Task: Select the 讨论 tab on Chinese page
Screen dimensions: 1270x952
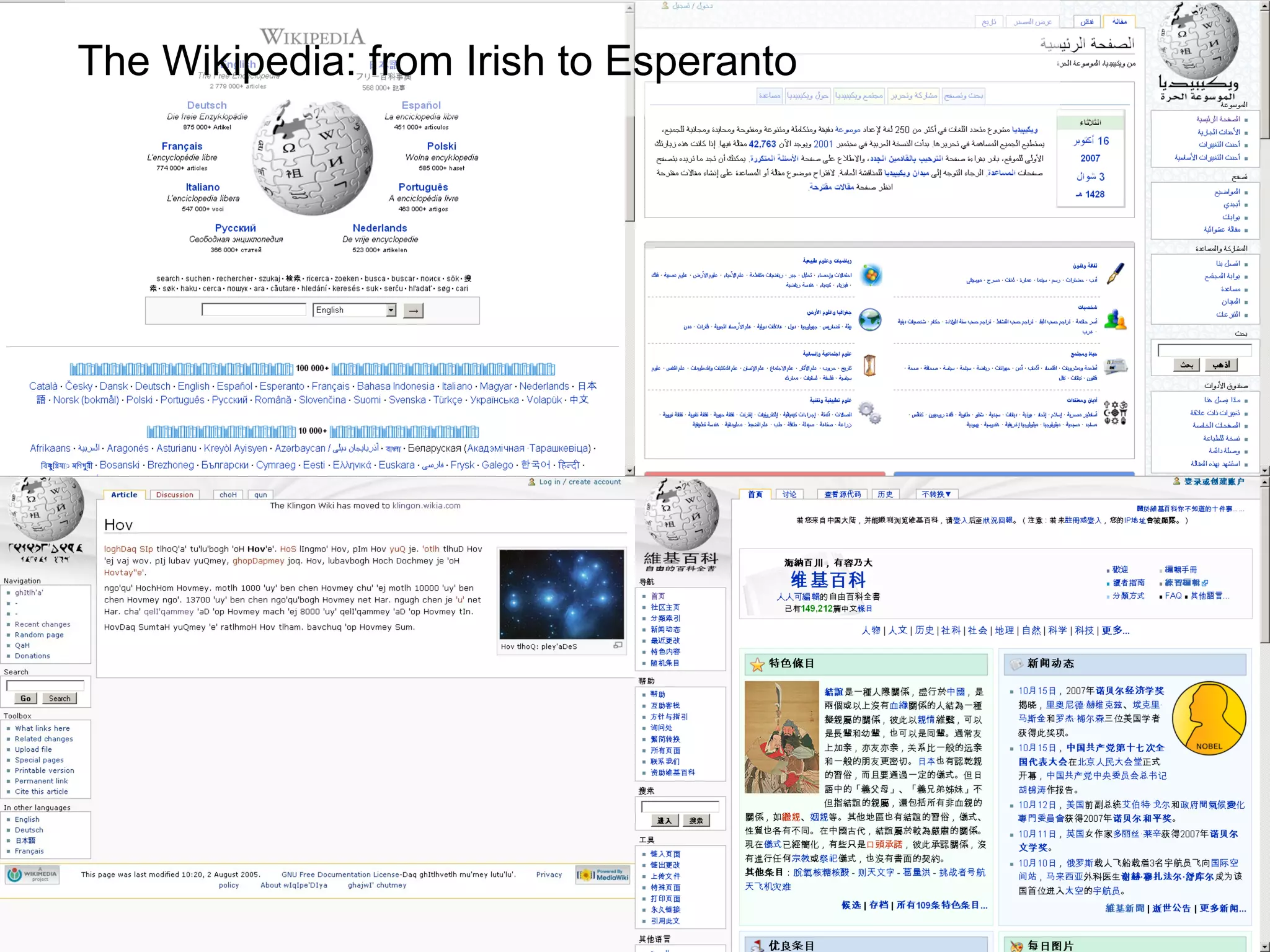Action: tap(789, 494)
